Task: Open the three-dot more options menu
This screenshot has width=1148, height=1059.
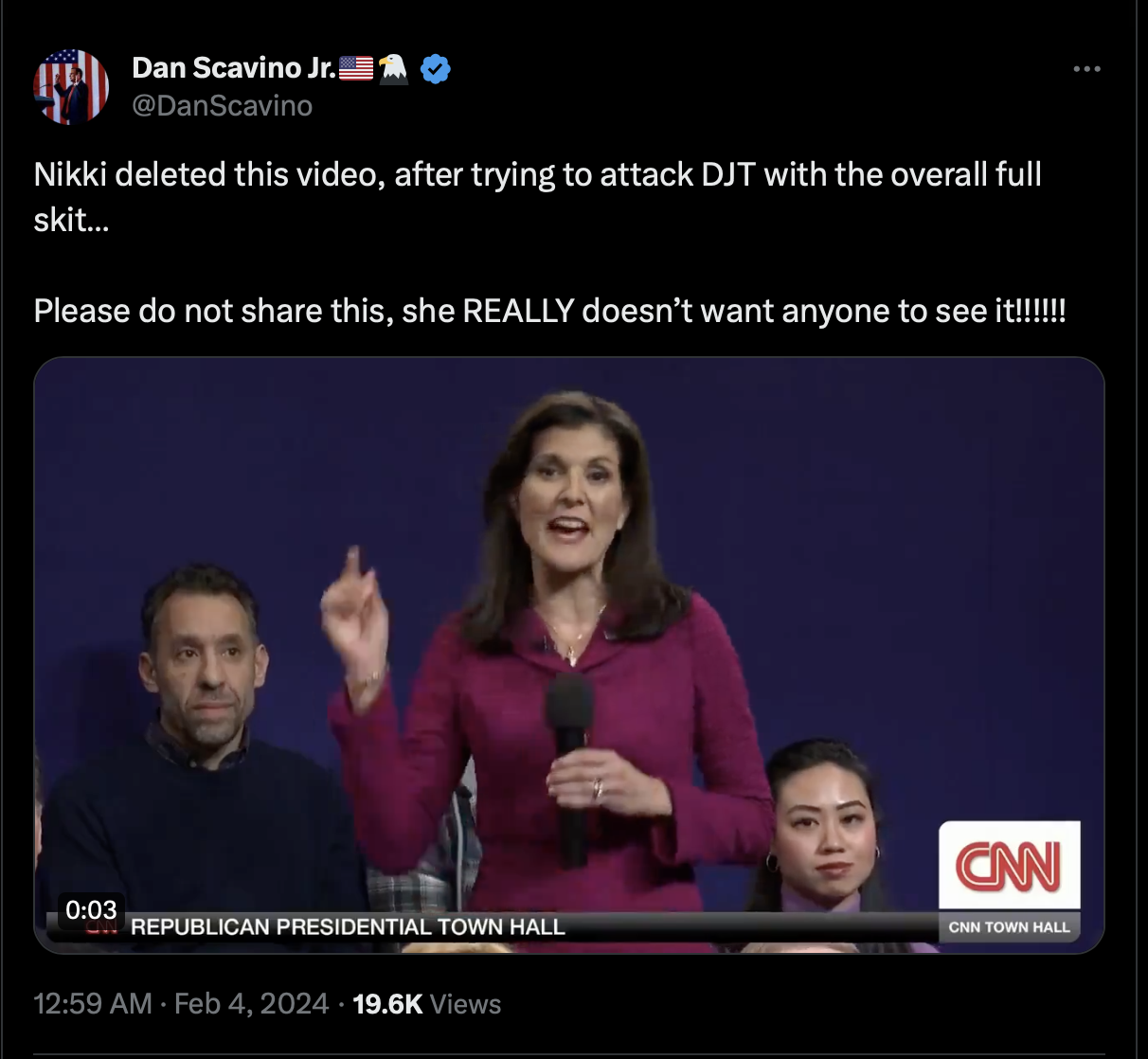Action: click(x=1086, y=69)
